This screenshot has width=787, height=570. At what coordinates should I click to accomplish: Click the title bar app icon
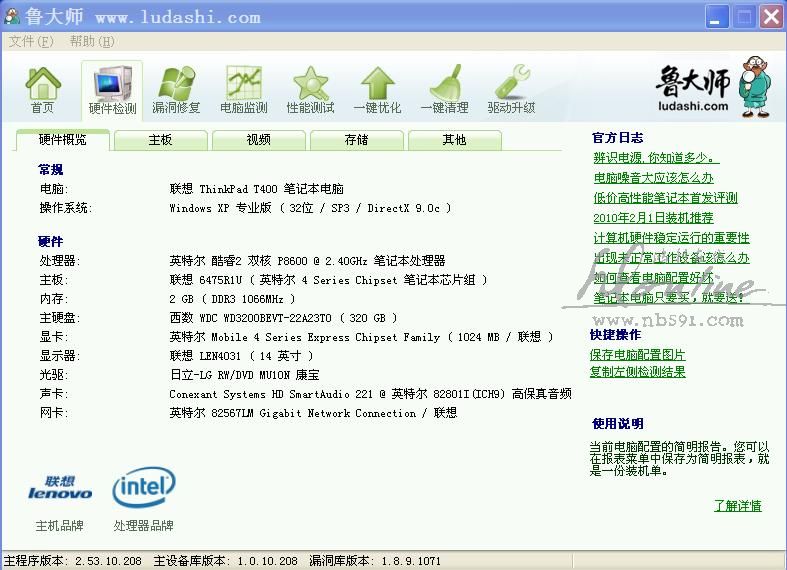pyautogui.click(x=12, y=16)
